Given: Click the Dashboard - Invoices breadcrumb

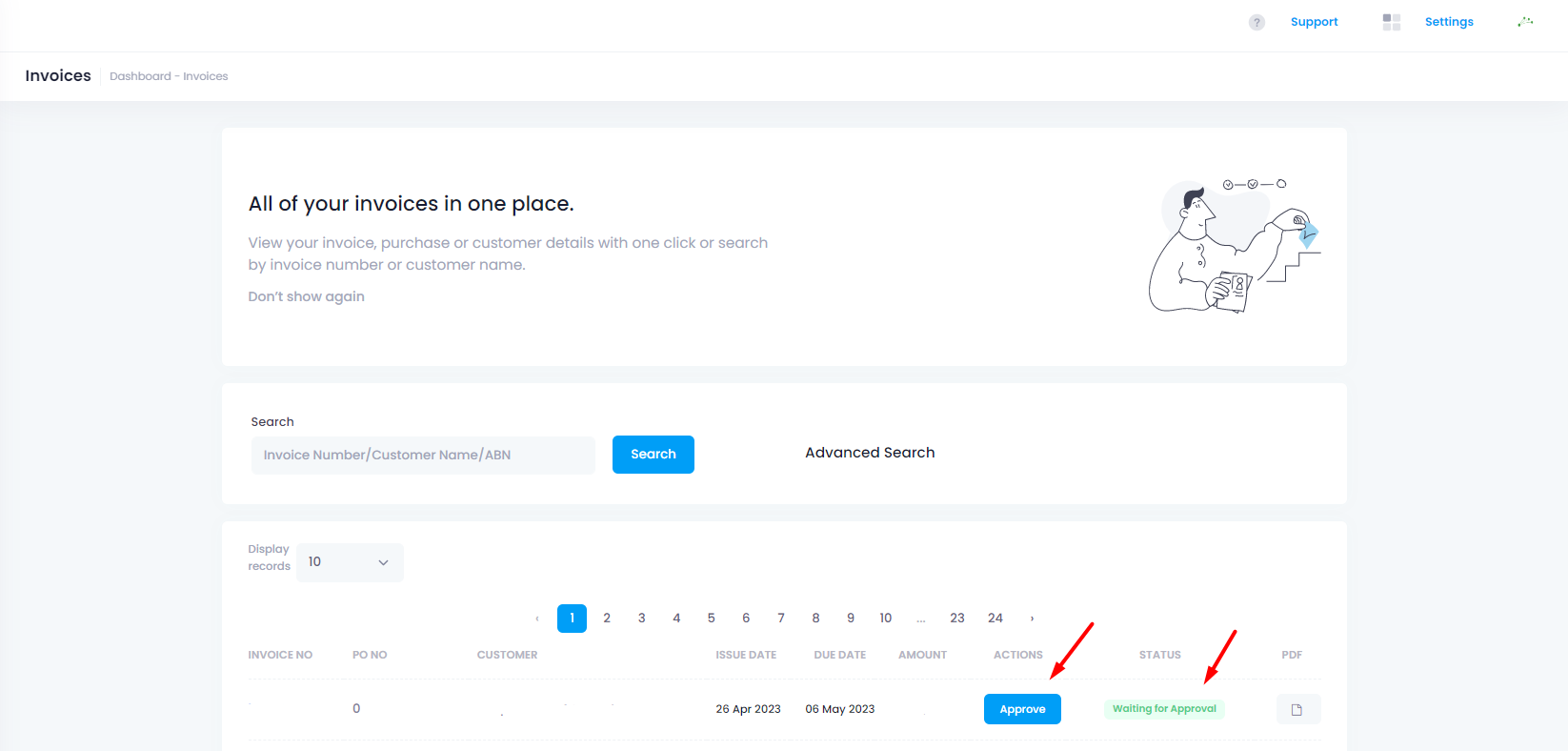Looking at the screenshot, I should pos(169,76).
